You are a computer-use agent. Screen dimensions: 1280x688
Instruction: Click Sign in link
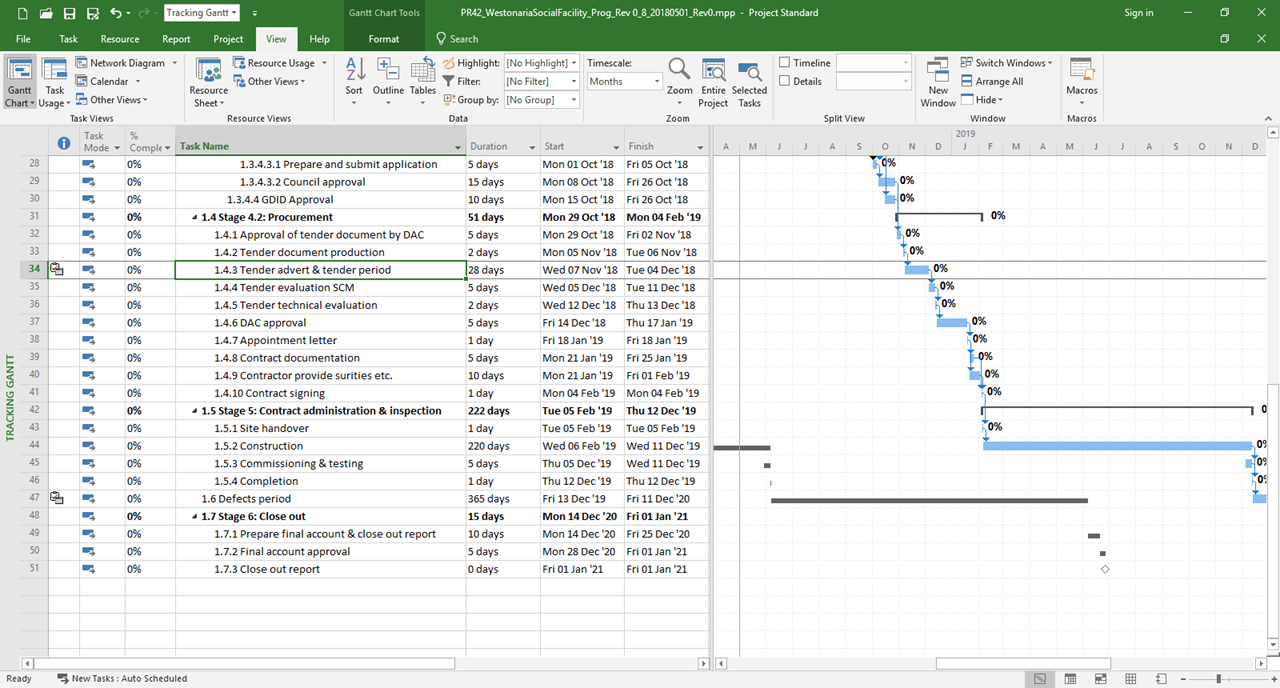[x=1138, y=13]
